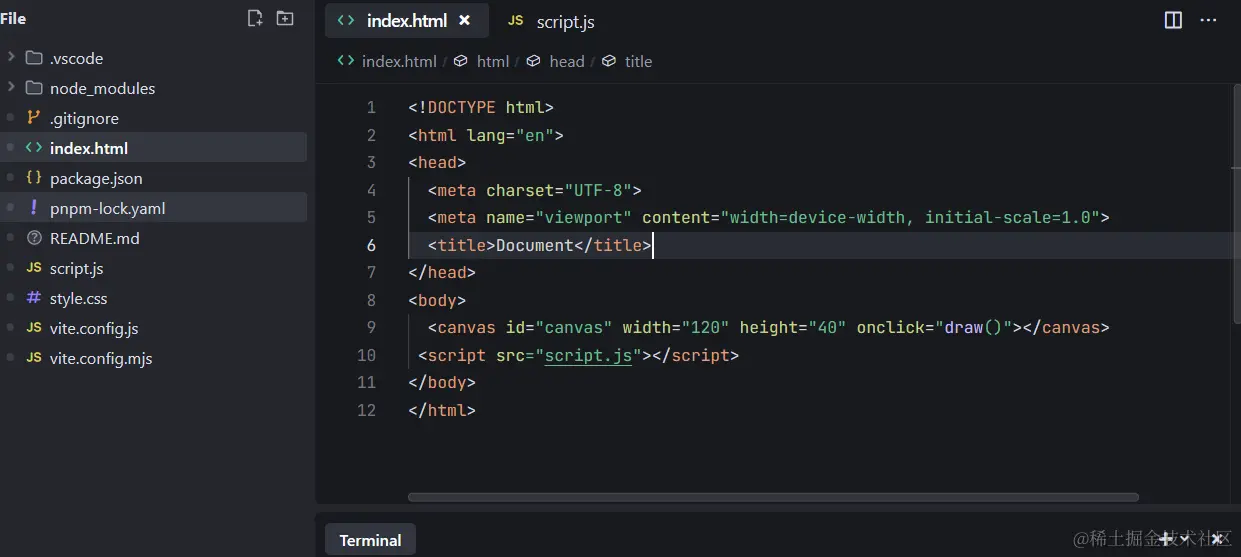1241x557 pixels.
Task: Split the editor with the layout icon
Action: [1174, 20]
